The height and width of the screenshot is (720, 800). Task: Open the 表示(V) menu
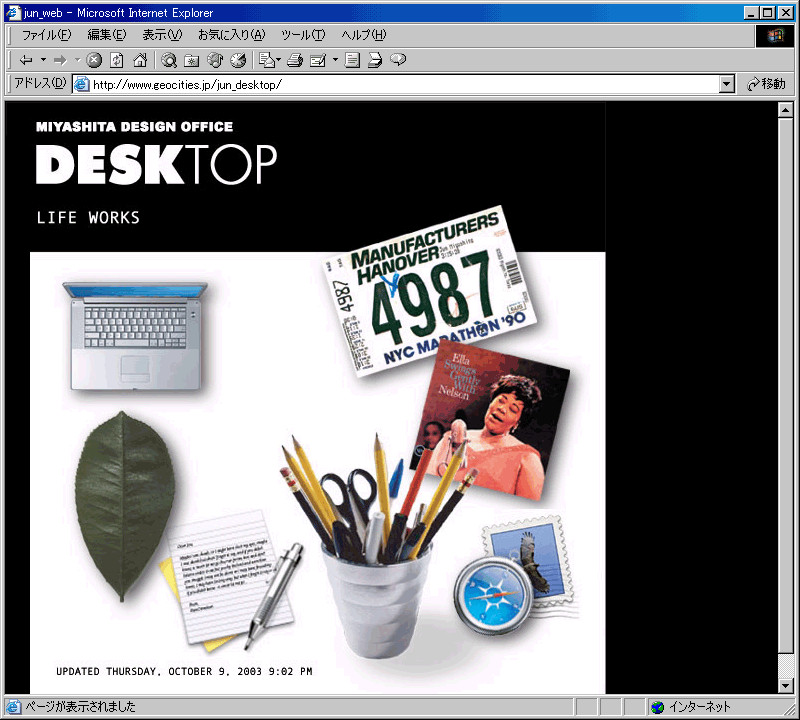[162, 35]
